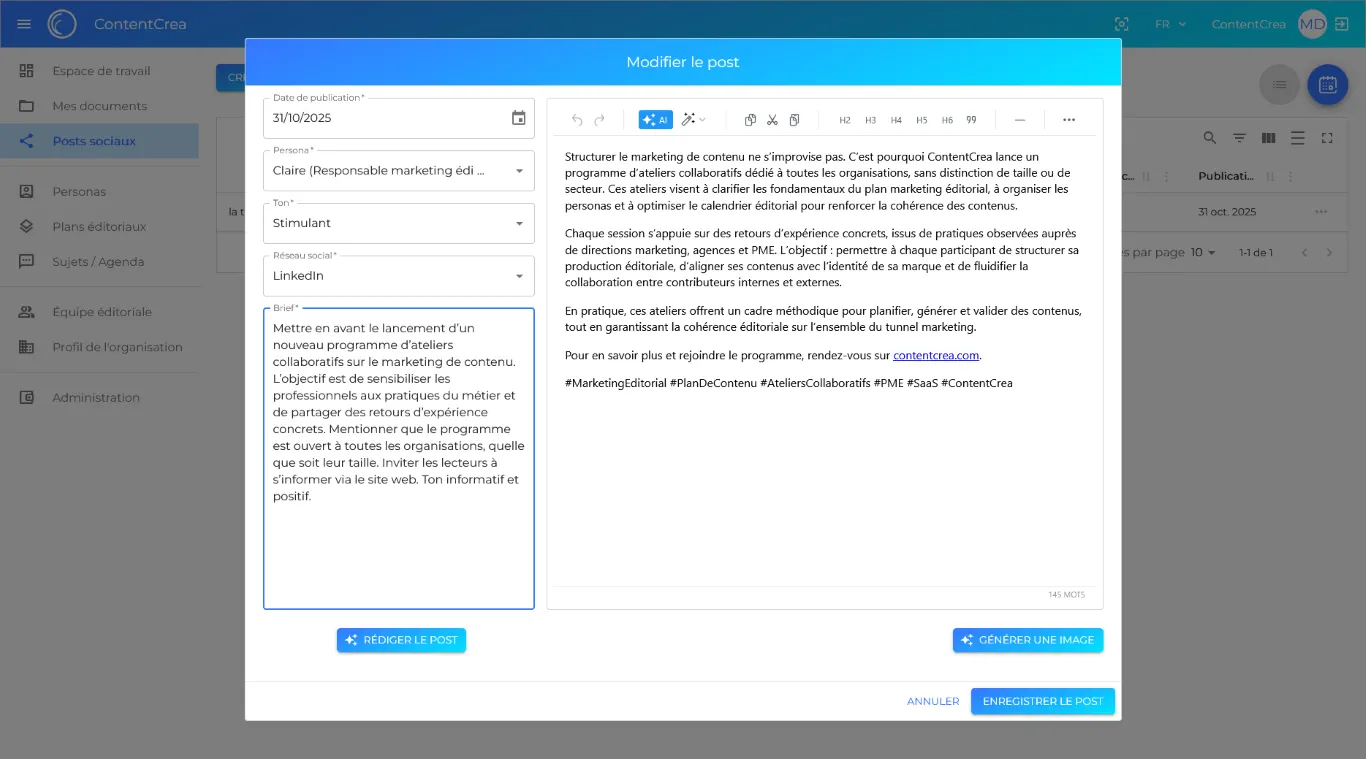Open the Ton dropdown showing Stimulant

point(519,223)
